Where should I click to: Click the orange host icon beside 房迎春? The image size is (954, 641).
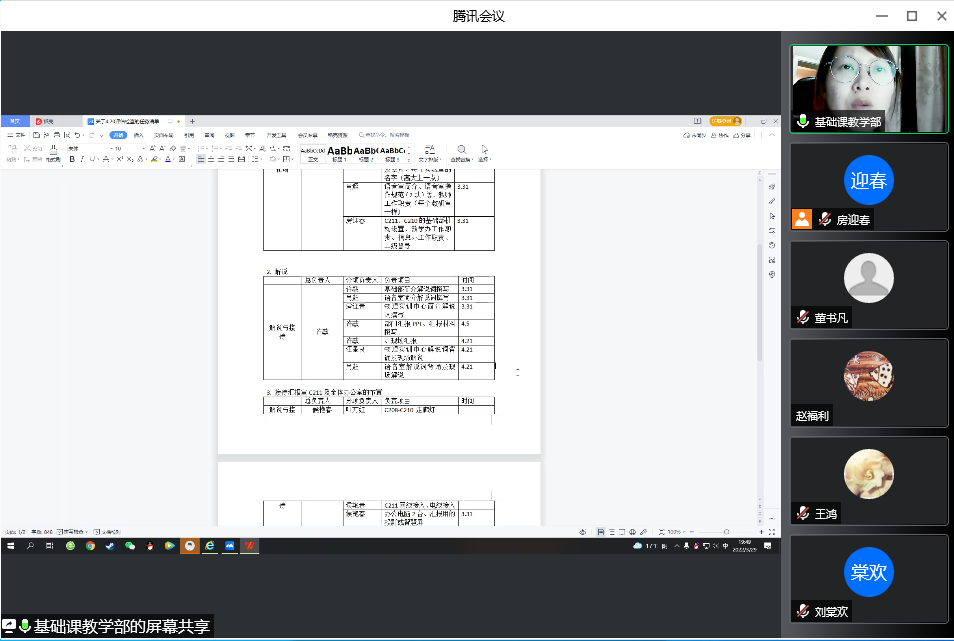(801, 219)
